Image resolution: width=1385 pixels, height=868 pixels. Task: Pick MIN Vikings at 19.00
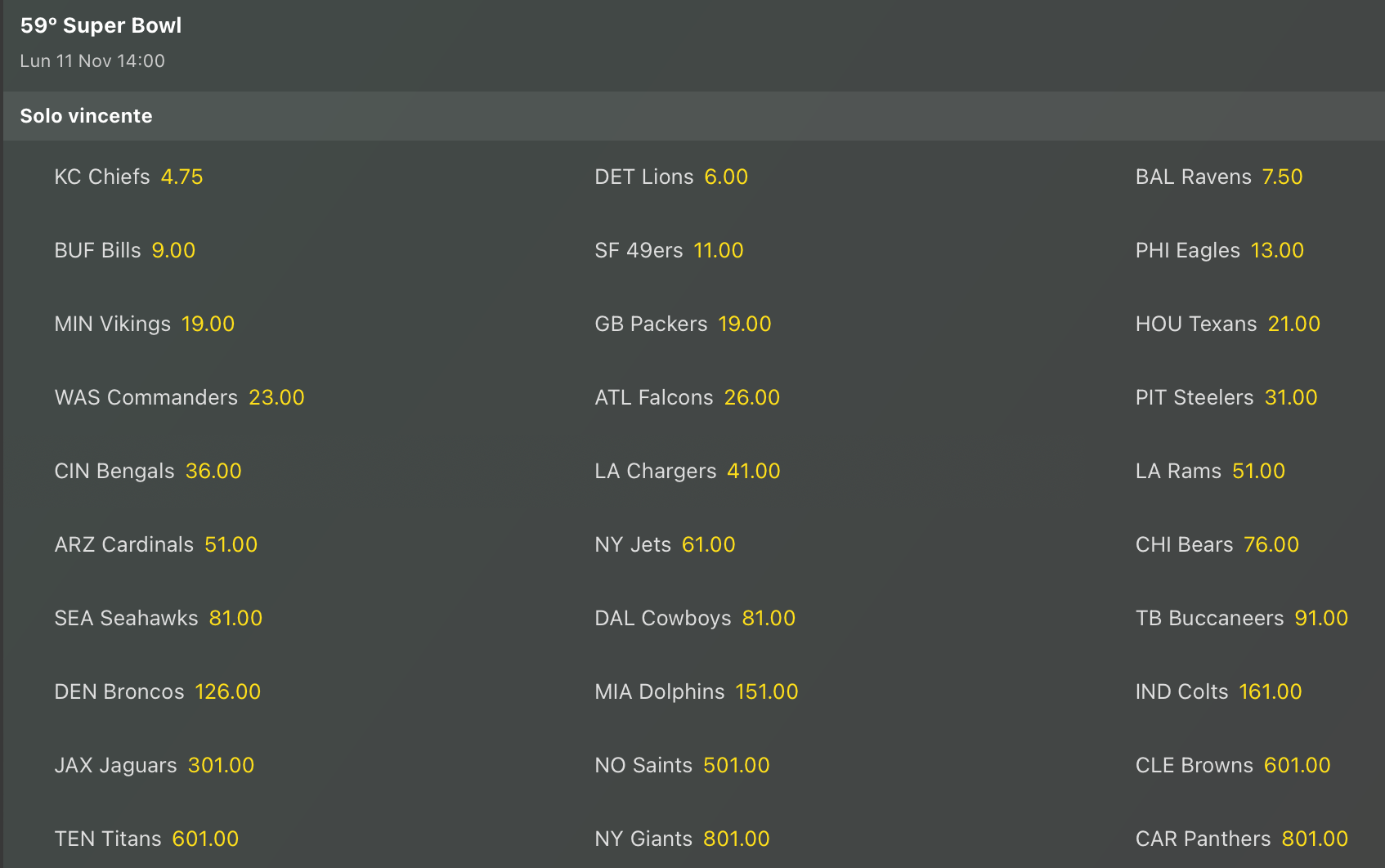pyautogui.click(x=144, y=324)
